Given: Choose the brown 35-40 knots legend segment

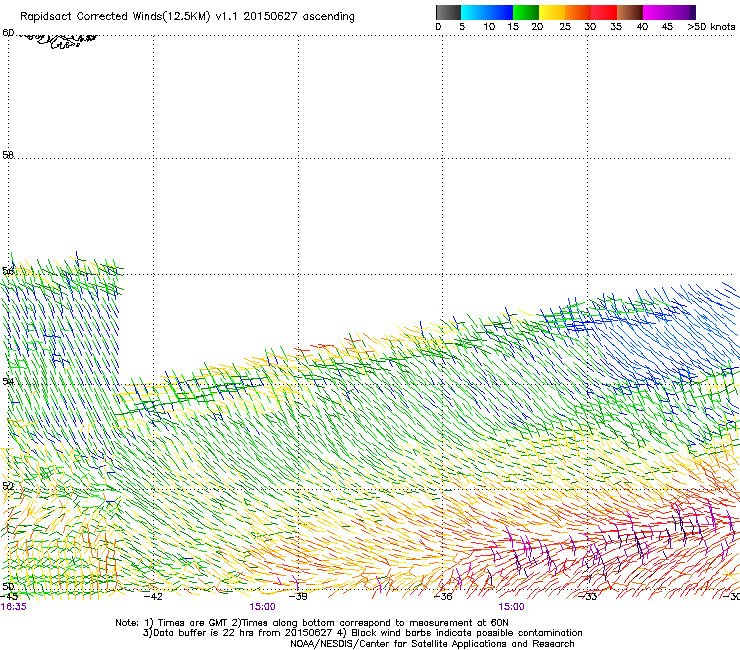Looking at the screenshot, I should 630,12.
